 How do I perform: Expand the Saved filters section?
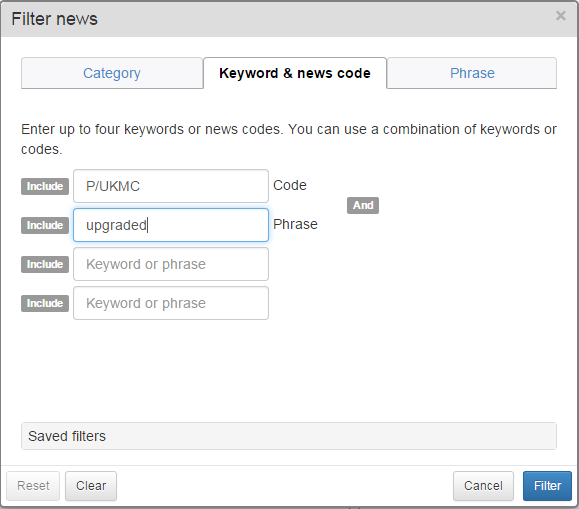click(x=289, y=436)
